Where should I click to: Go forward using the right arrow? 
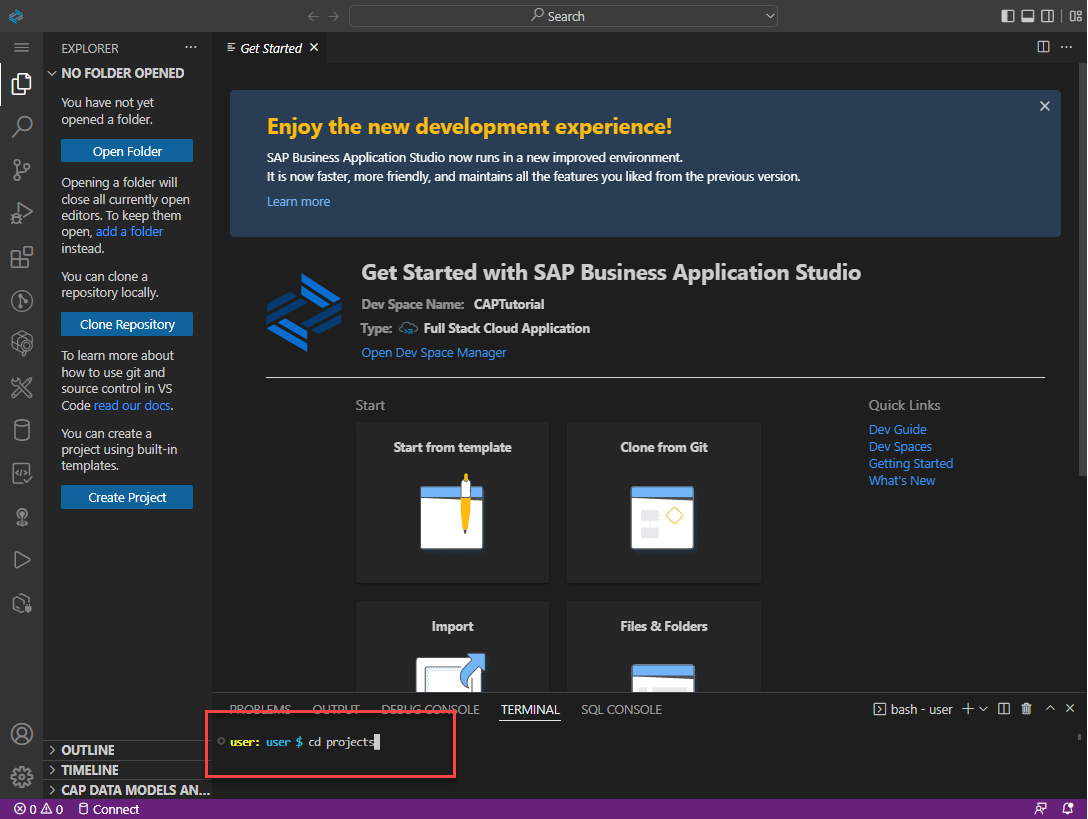(x=334, y=16)
